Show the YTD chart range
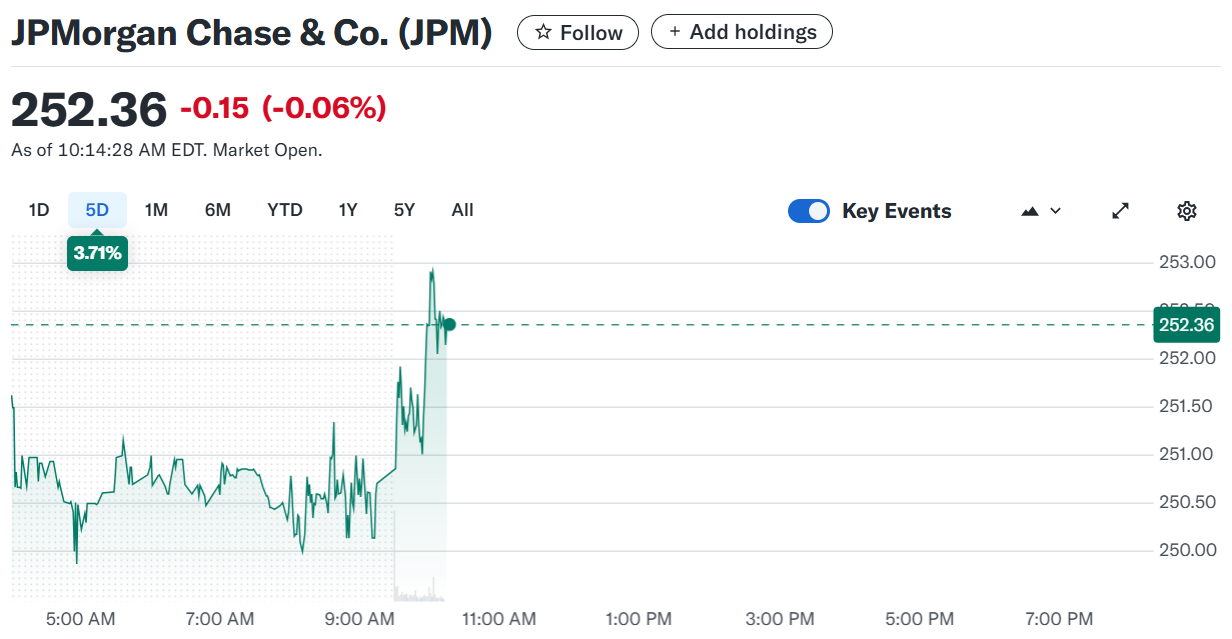The height and width of the screenshot is (639, 1232). [285, 210]
